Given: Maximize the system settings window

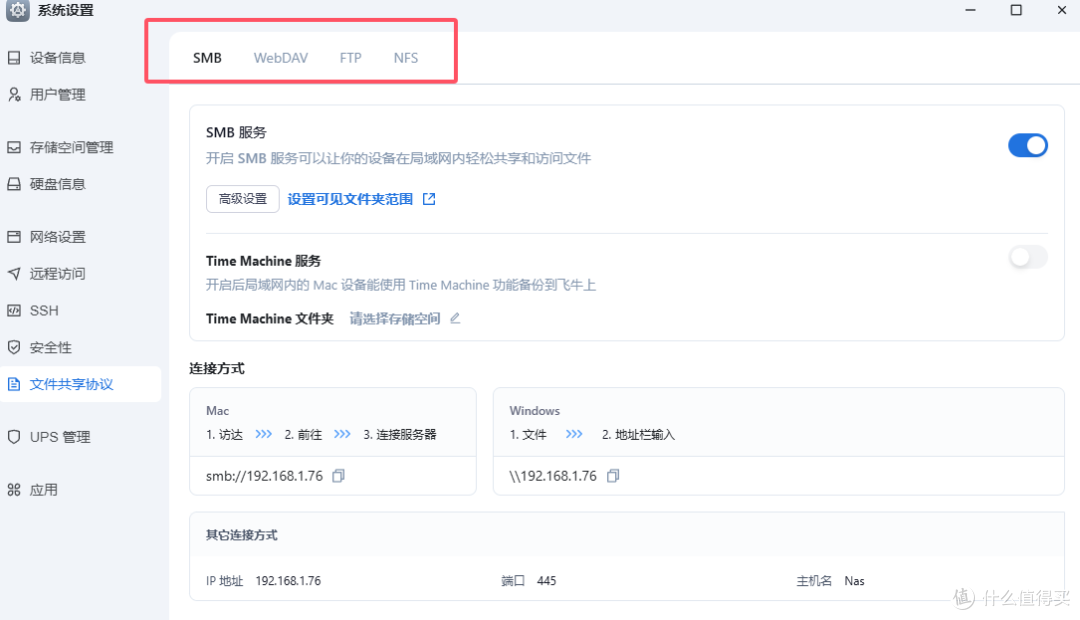Looking at the screenshot, I should (x=1016, y=10).
